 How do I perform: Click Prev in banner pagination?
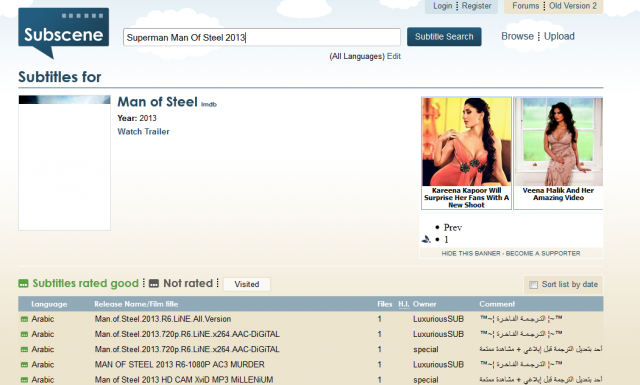(453, 227)
